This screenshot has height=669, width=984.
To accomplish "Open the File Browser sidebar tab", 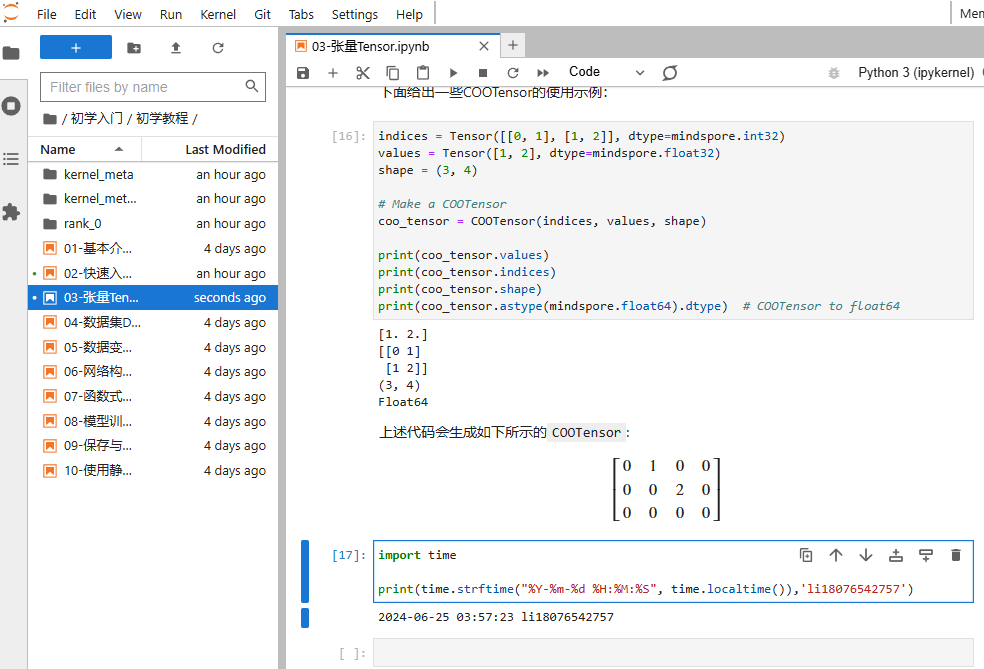I will point(11,53).
